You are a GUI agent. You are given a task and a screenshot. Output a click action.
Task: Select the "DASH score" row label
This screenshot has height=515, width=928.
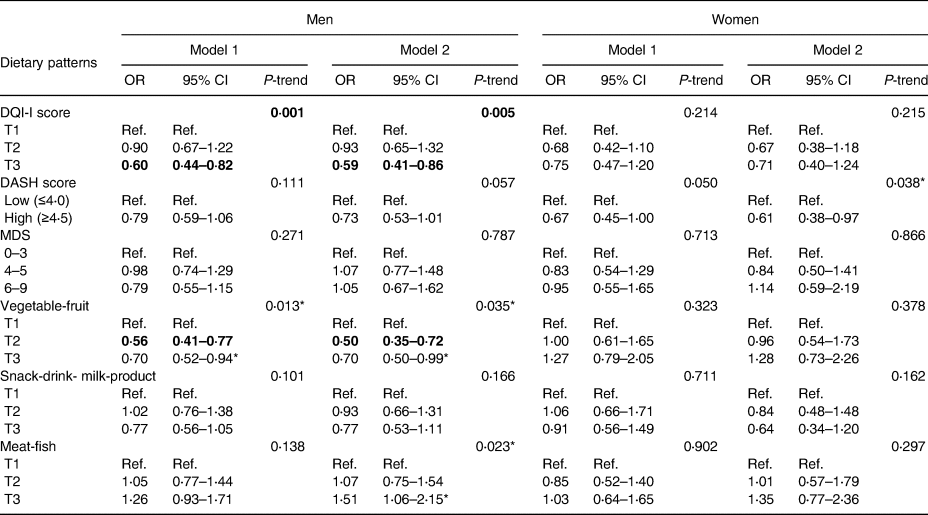(x=39, y=183)
